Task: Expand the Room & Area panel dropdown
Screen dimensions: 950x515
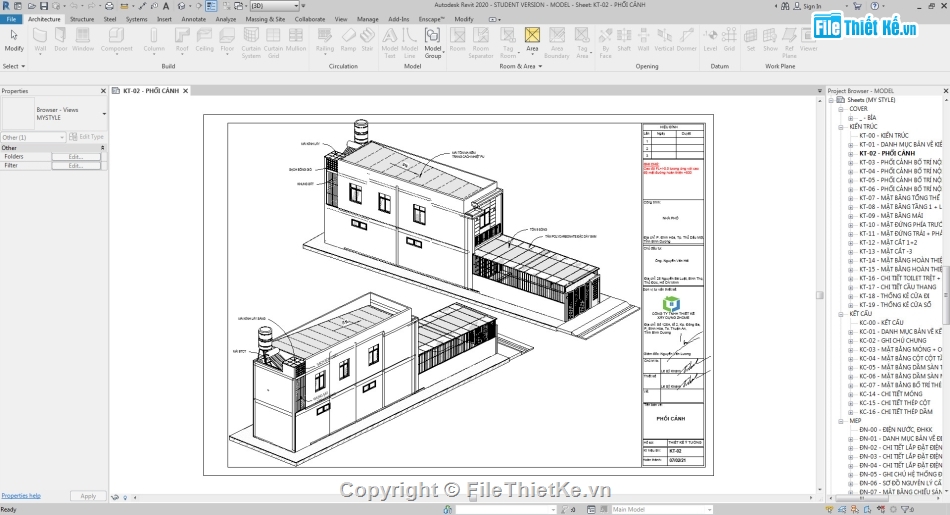Action: (520, 66)
